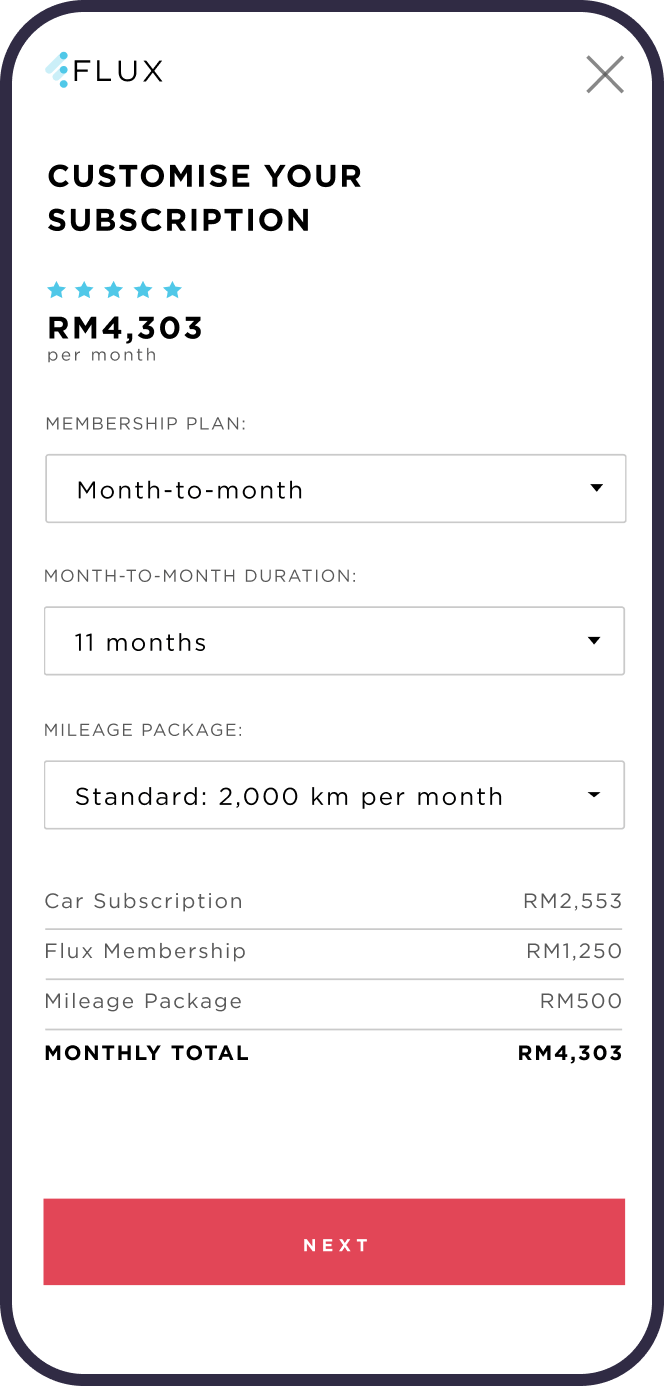
Task: Select the Flux Membership row
Action: click(145, 951)
